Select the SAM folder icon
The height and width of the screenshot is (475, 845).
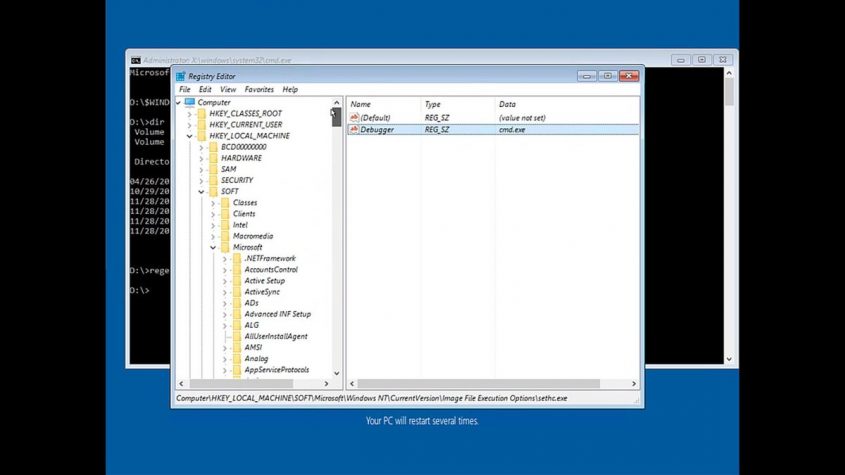(212, 169)
